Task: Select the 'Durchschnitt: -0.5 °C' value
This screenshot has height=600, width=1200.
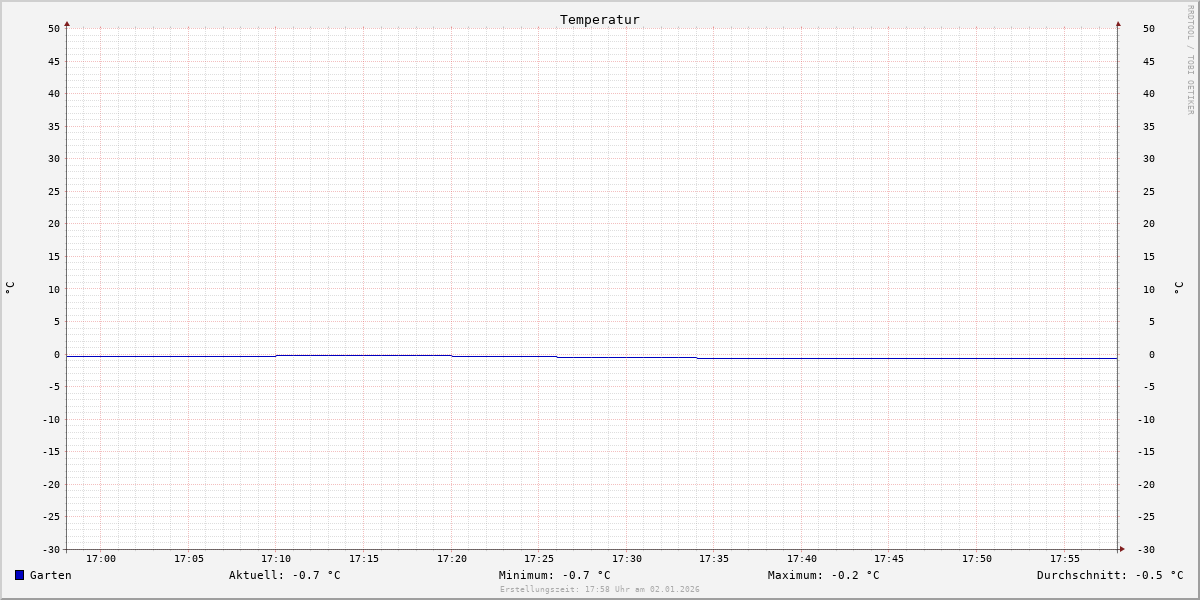Action: [1110, 575]
